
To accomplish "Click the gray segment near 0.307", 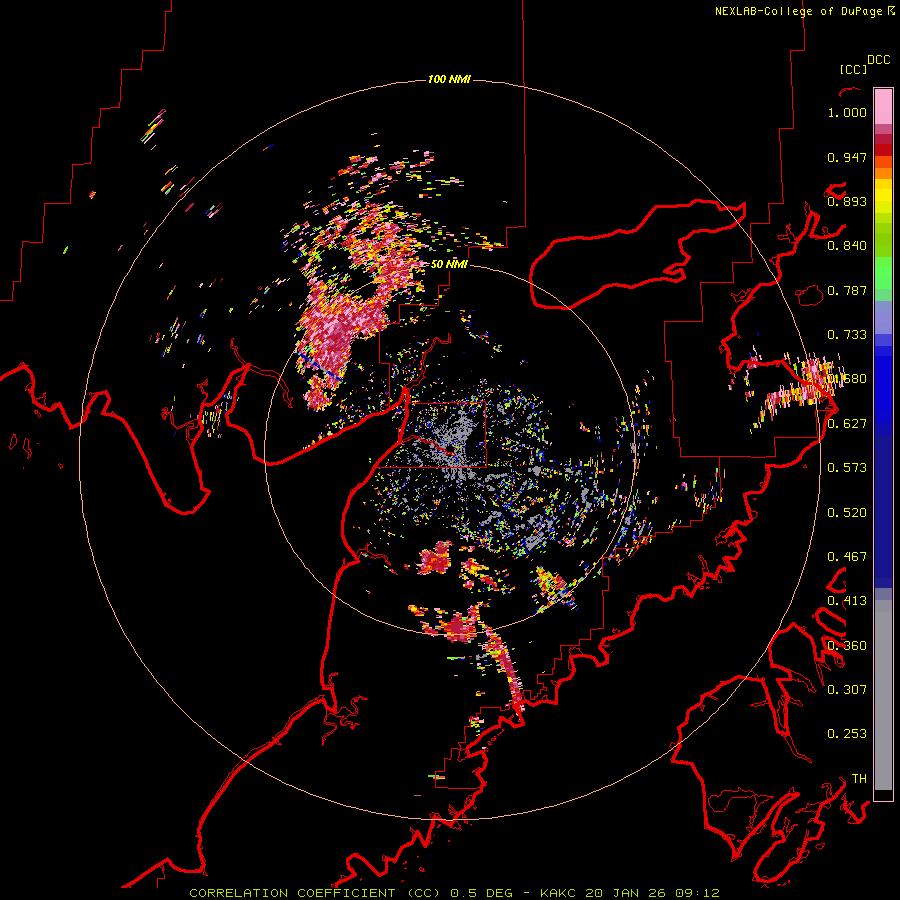I will pyautogui.click(x=883, y=695).
